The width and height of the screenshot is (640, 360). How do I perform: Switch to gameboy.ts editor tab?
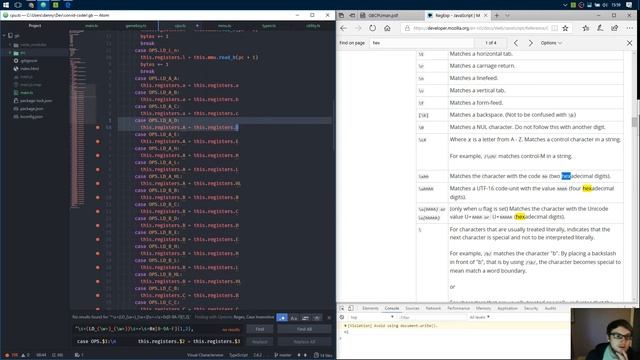(x=136, y=26)
